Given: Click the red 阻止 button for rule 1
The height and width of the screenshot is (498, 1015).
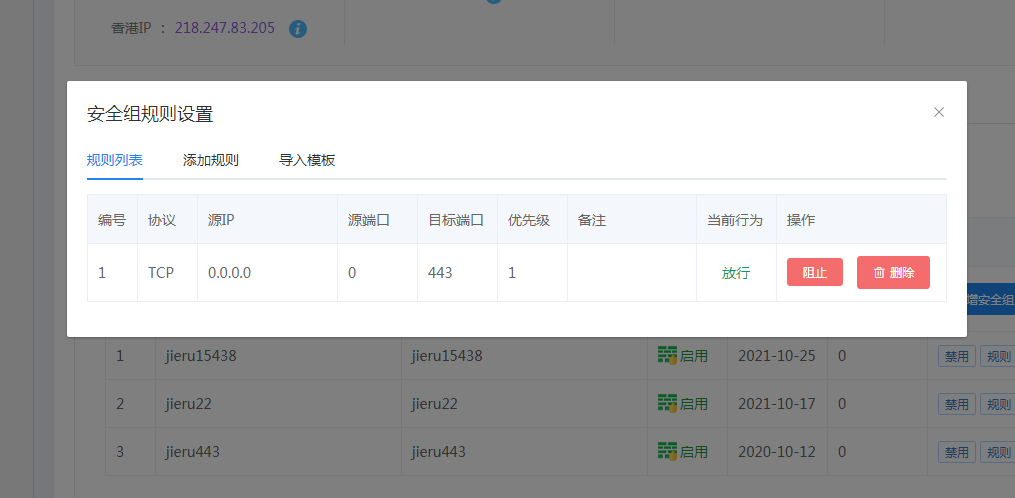Looking at the screenshot, I should [815, 272].
